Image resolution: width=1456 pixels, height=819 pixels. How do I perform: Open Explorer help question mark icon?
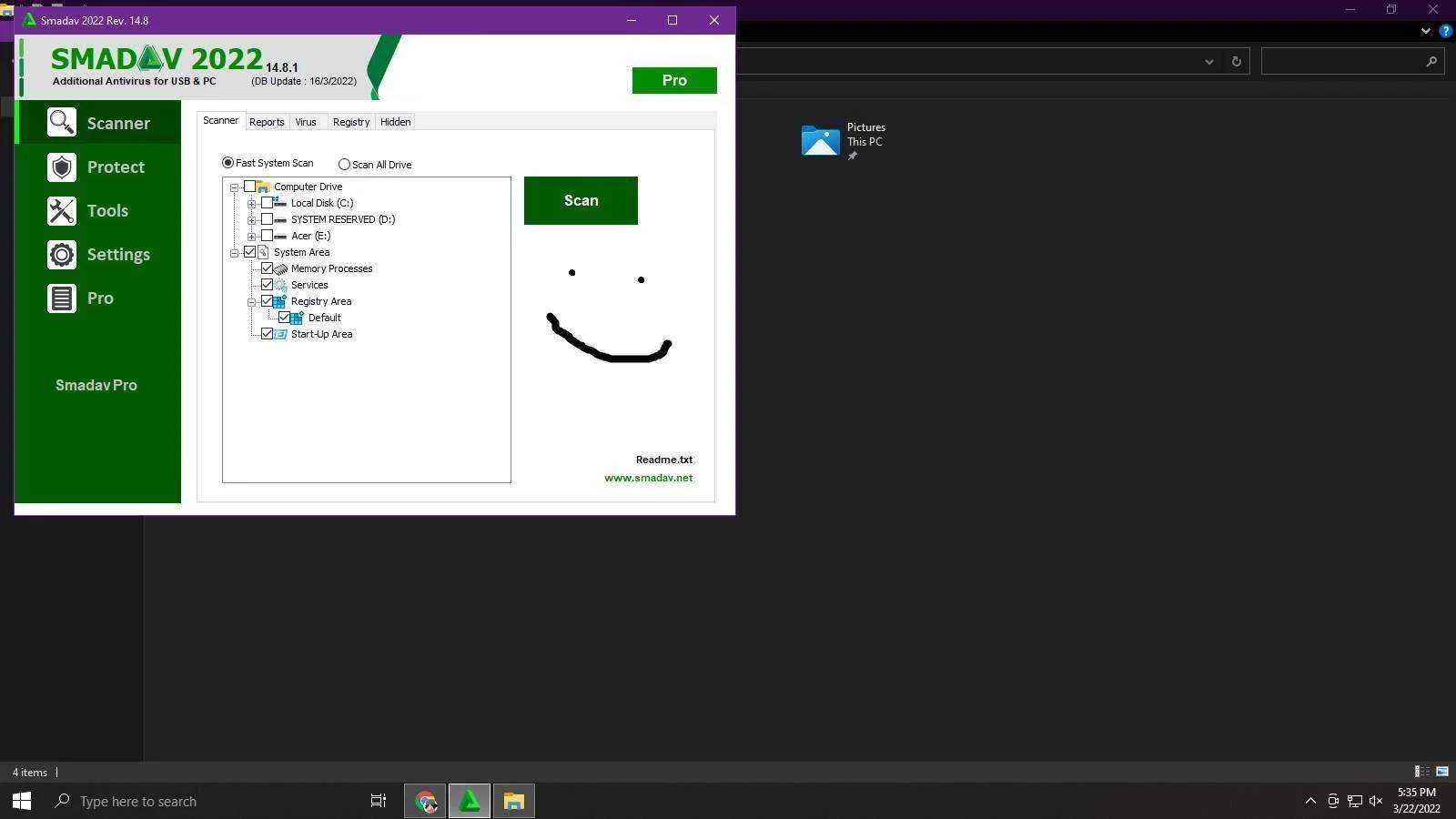click(x=1445, y=30)
